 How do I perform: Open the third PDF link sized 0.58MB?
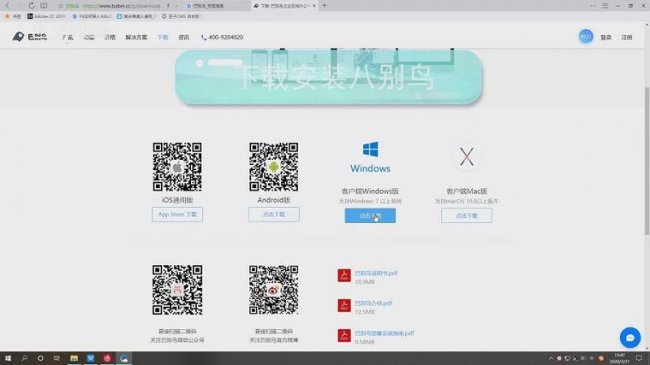click(384, 333)
